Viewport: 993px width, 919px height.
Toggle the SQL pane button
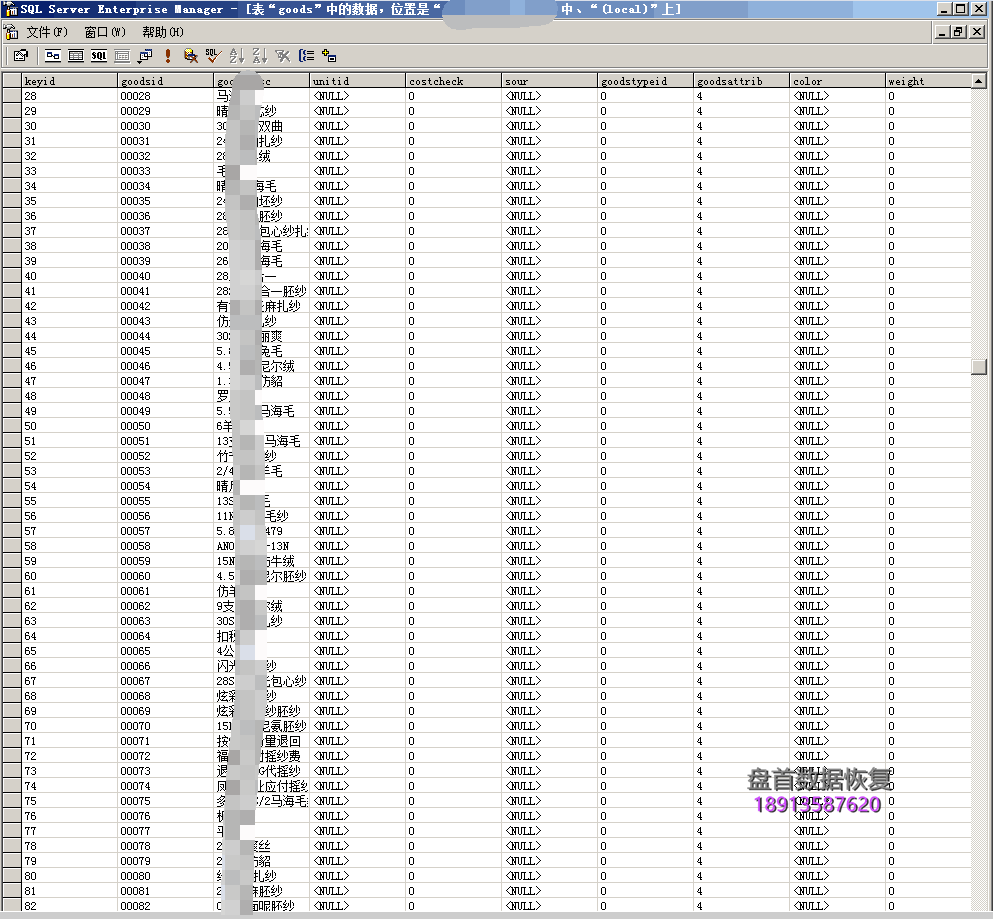click(98, 56)
